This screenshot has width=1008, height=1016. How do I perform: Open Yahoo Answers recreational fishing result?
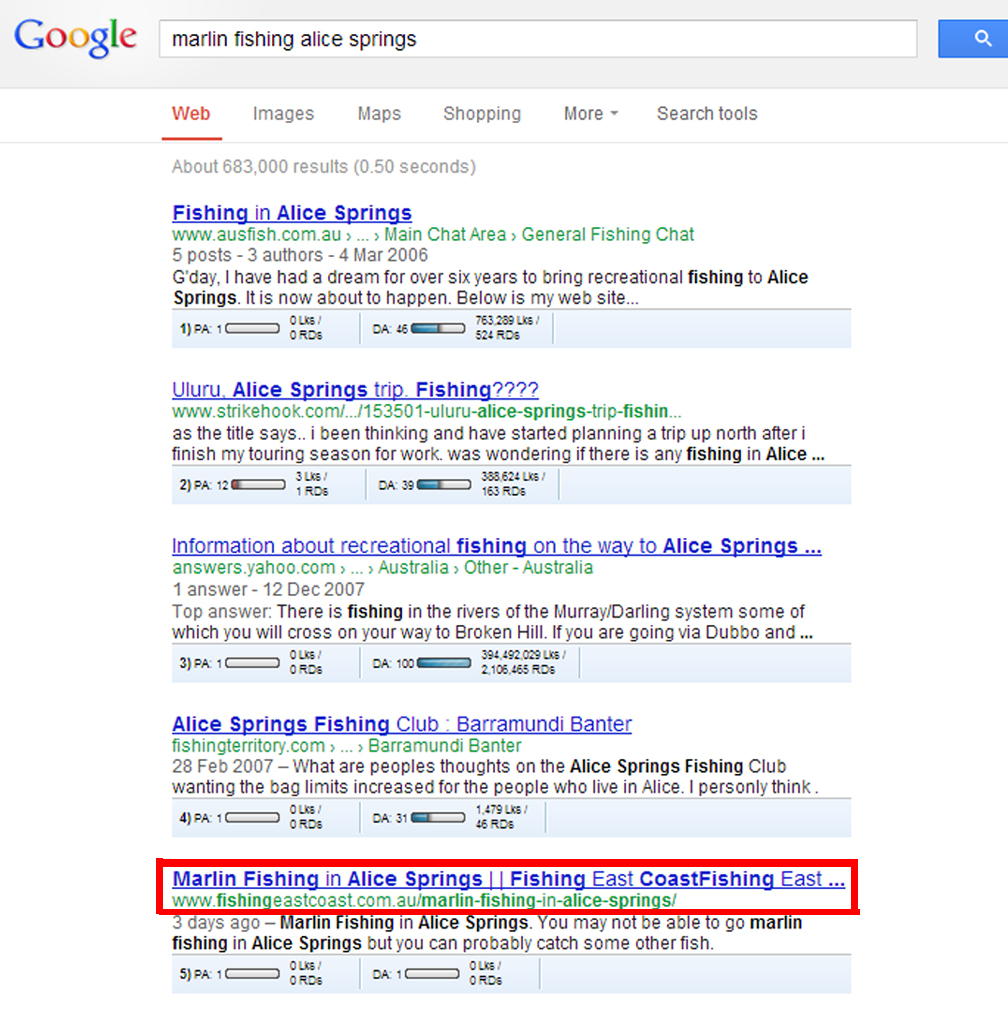(x=496, y=546)
